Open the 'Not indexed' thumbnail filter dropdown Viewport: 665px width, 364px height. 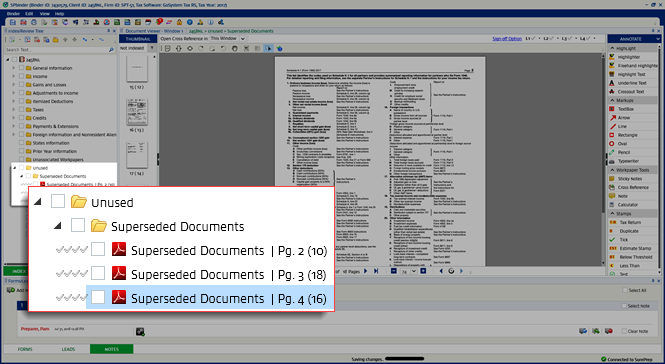[x=151, y=48]
